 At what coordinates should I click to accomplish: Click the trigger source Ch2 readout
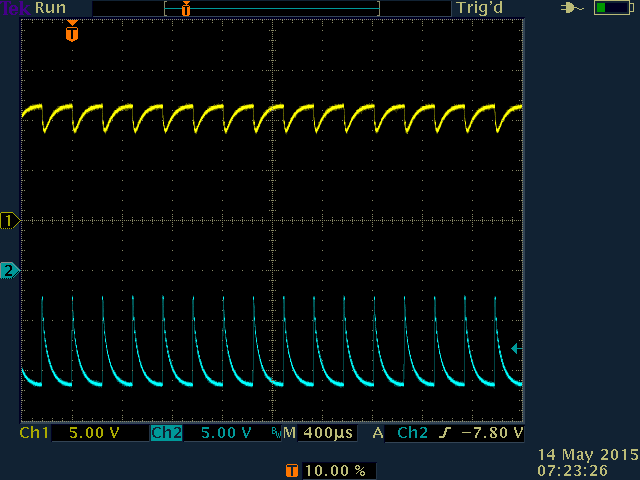click(x=412, y=433)
